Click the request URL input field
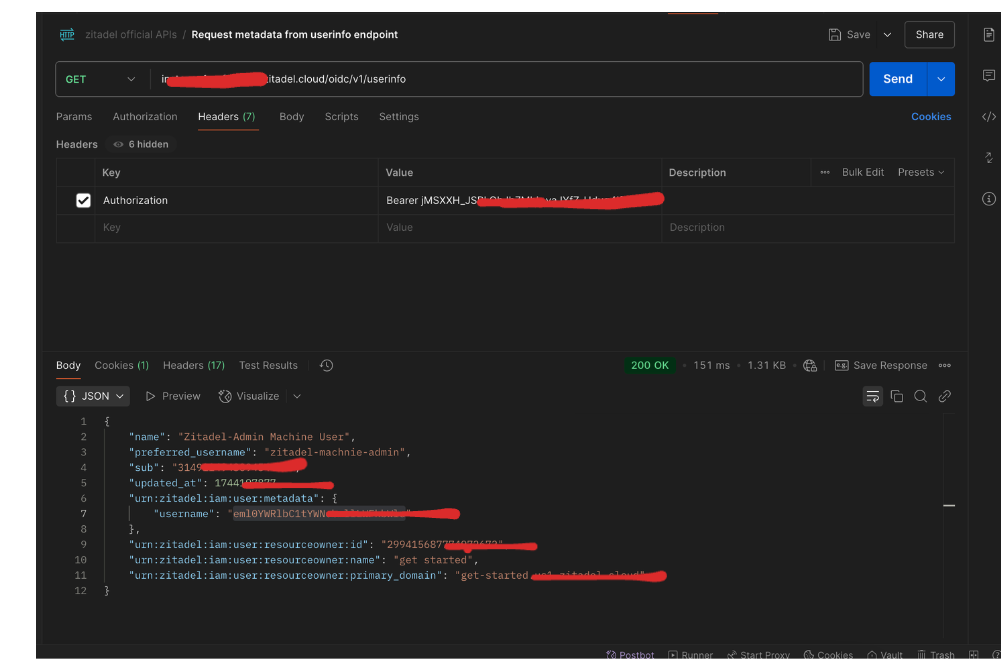Image resolution: width=1006 pixels, height=670 pixels. pyautogui.click(x=506, y=79)
